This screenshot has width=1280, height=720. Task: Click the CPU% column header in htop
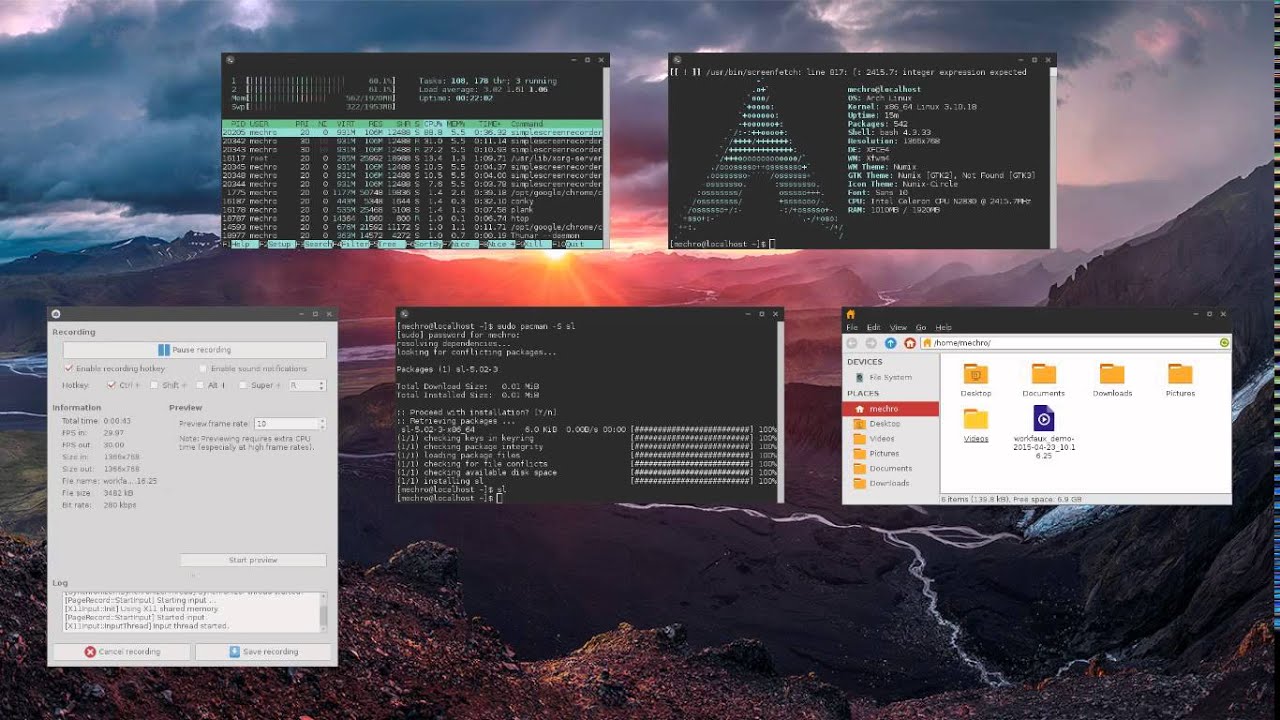[x=433, y=124]
